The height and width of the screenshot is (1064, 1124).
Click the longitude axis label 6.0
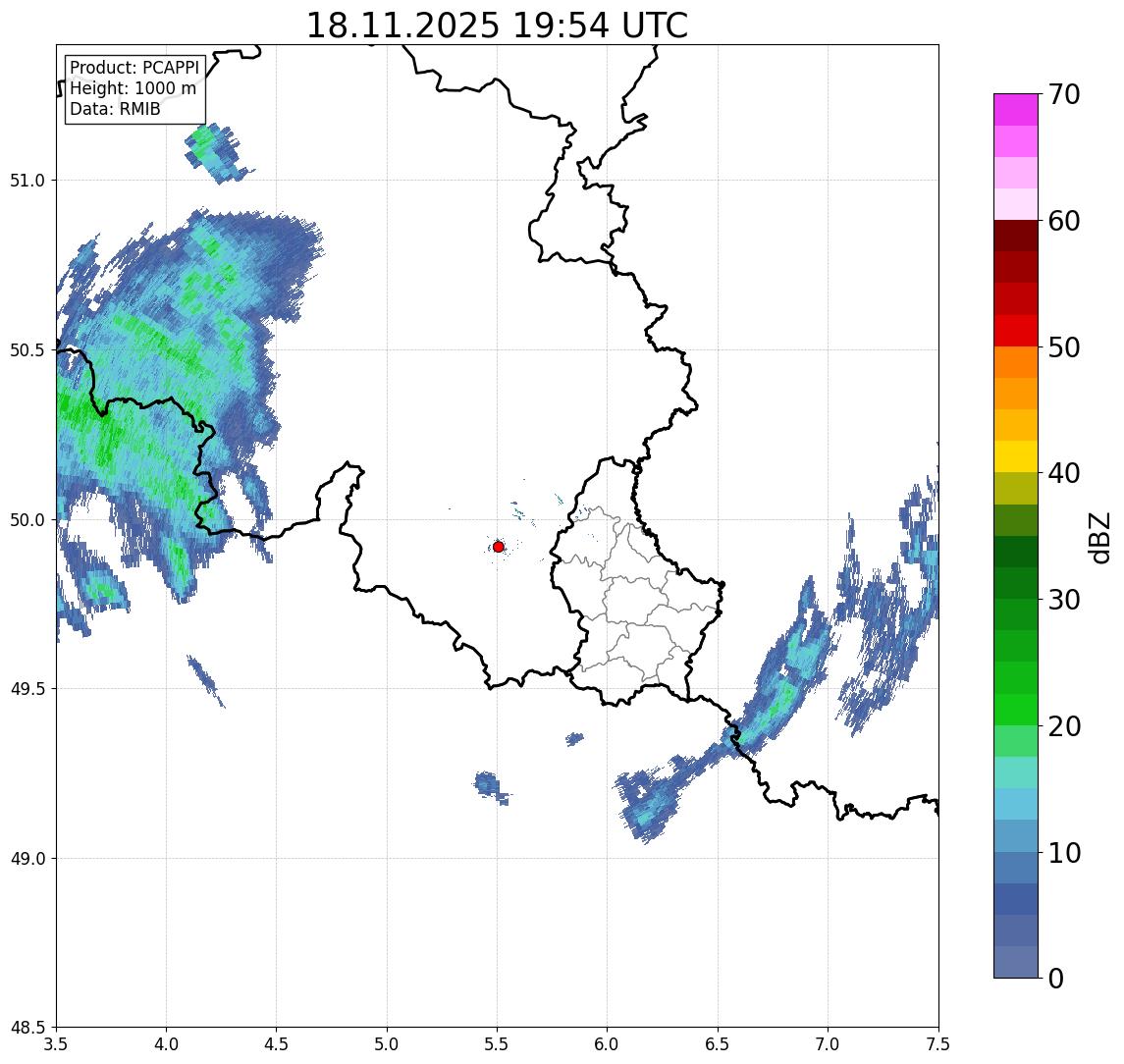pyautogui.click(x=608, y=1043)
